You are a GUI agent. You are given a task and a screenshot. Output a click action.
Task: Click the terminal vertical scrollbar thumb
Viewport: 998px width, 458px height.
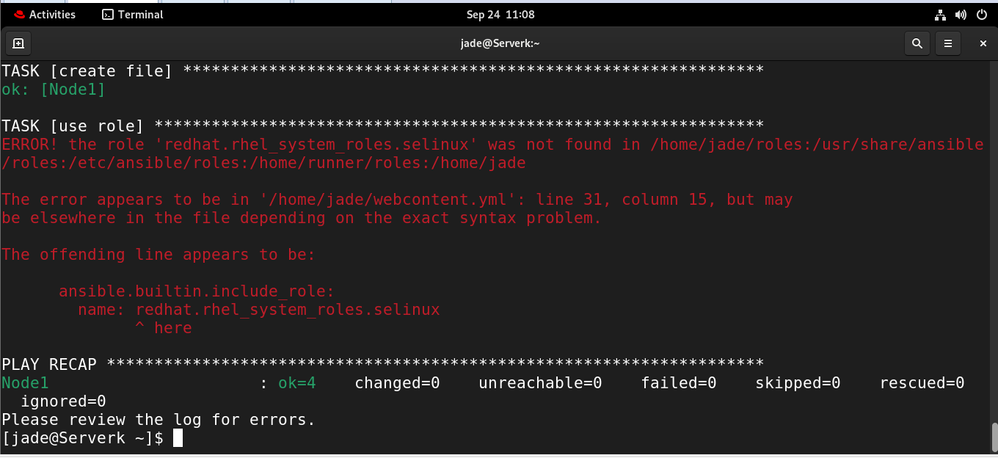tap(992, 436)
